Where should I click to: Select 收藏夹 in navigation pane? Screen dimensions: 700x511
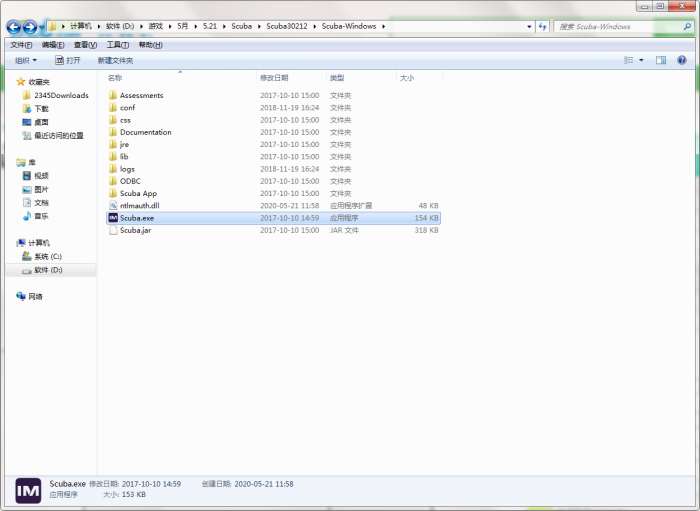point(39,82)
